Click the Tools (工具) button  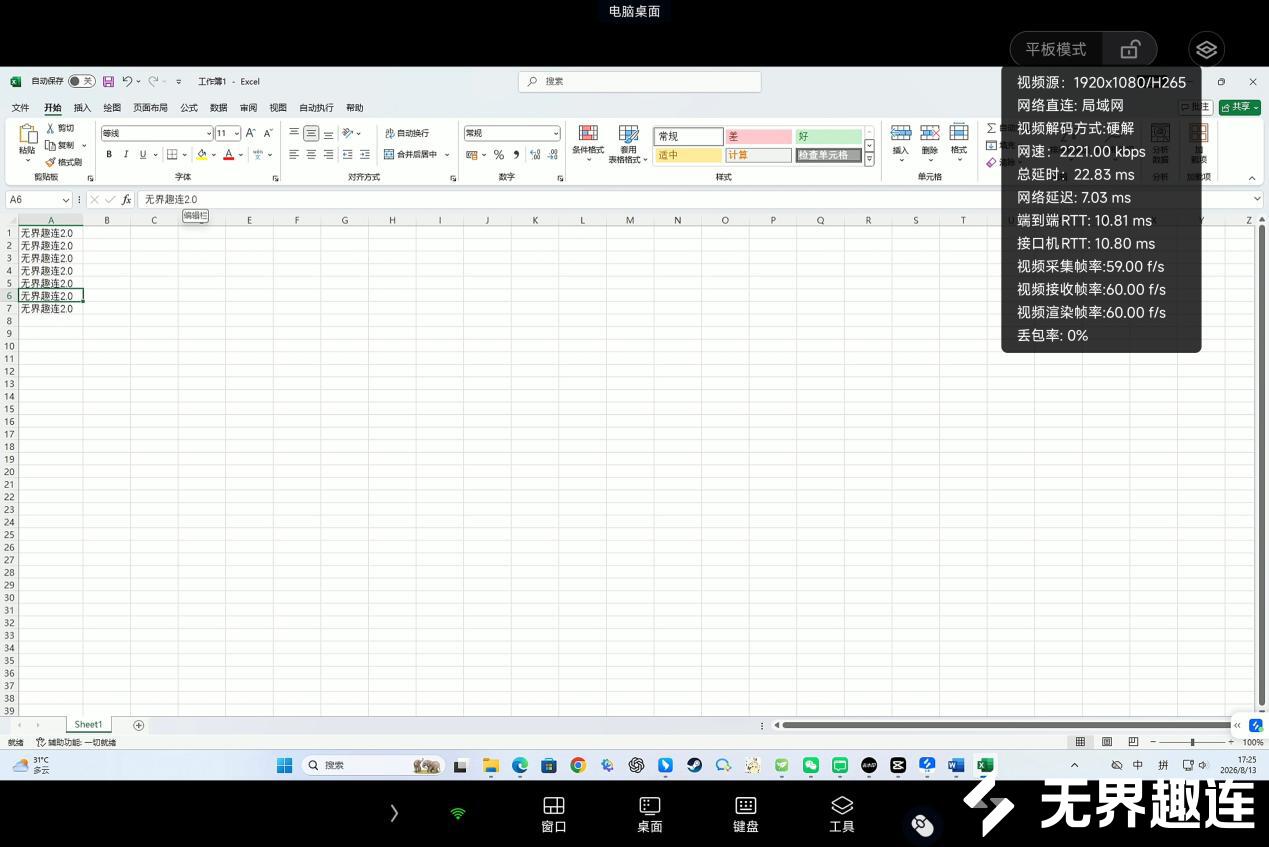pyautogui.click(x=842, y=815)
